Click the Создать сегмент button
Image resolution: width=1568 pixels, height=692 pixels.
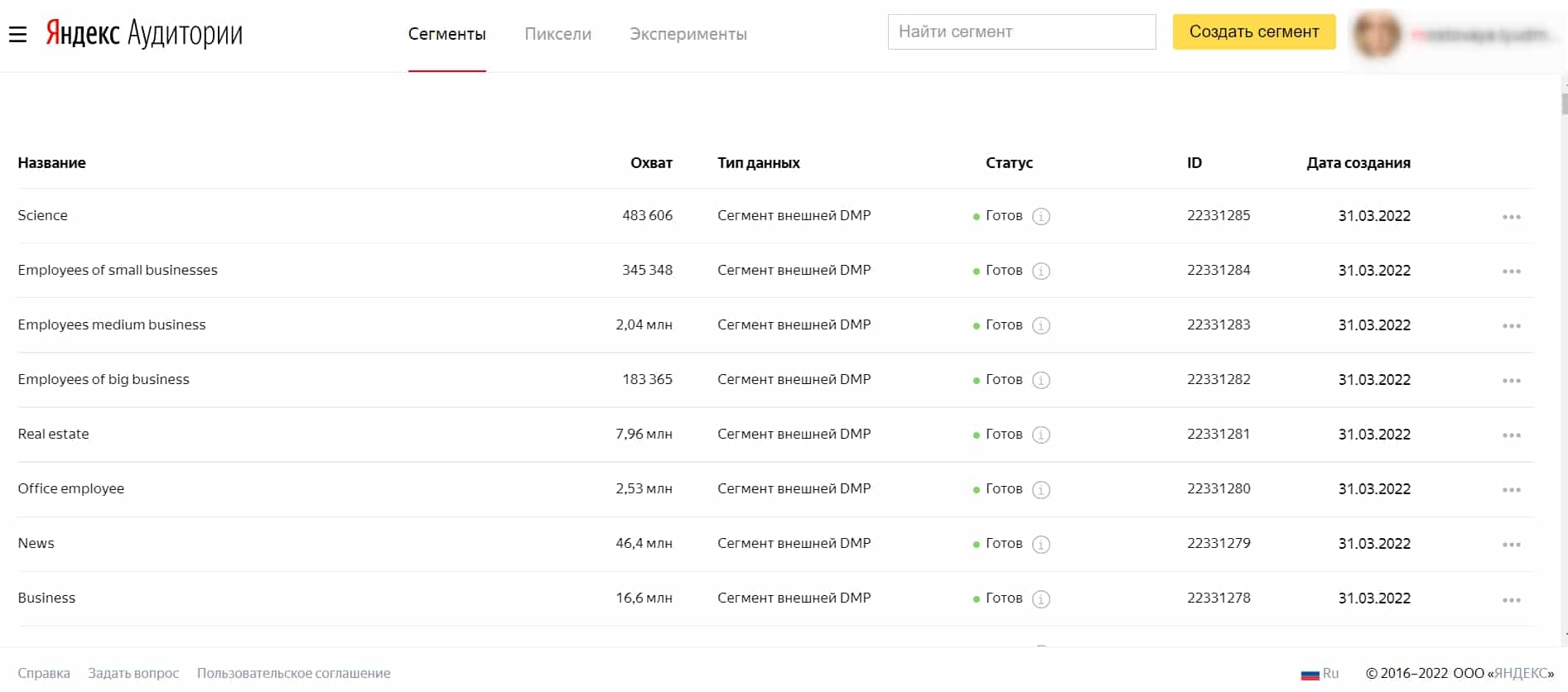click(1253, 31)
